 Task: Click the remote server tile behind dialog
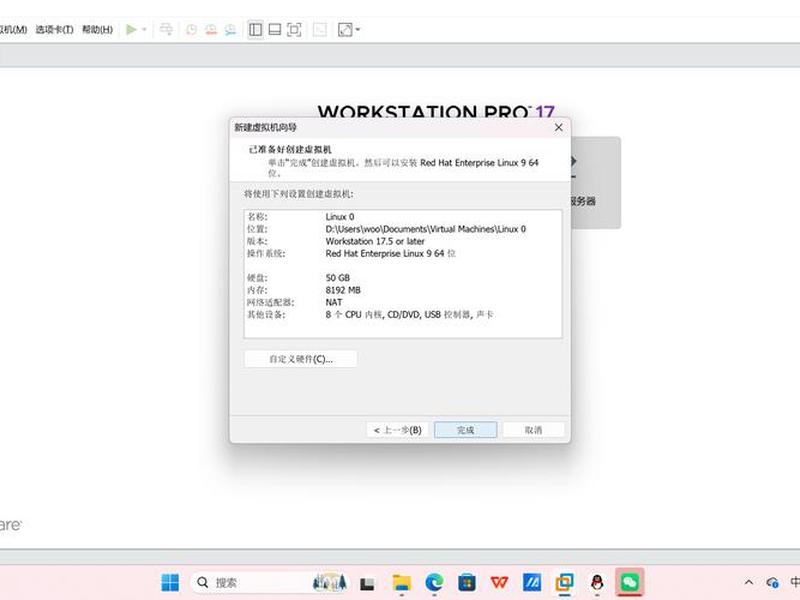(x=596, y=182)
